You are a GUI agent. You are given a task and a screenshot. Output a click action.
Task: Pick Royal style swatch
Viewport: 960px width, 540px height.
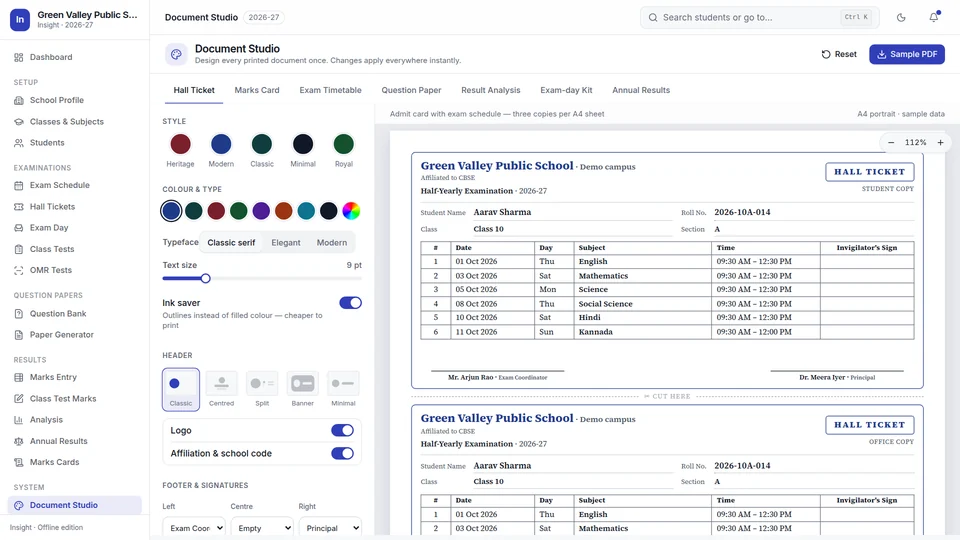click(343, 144)
